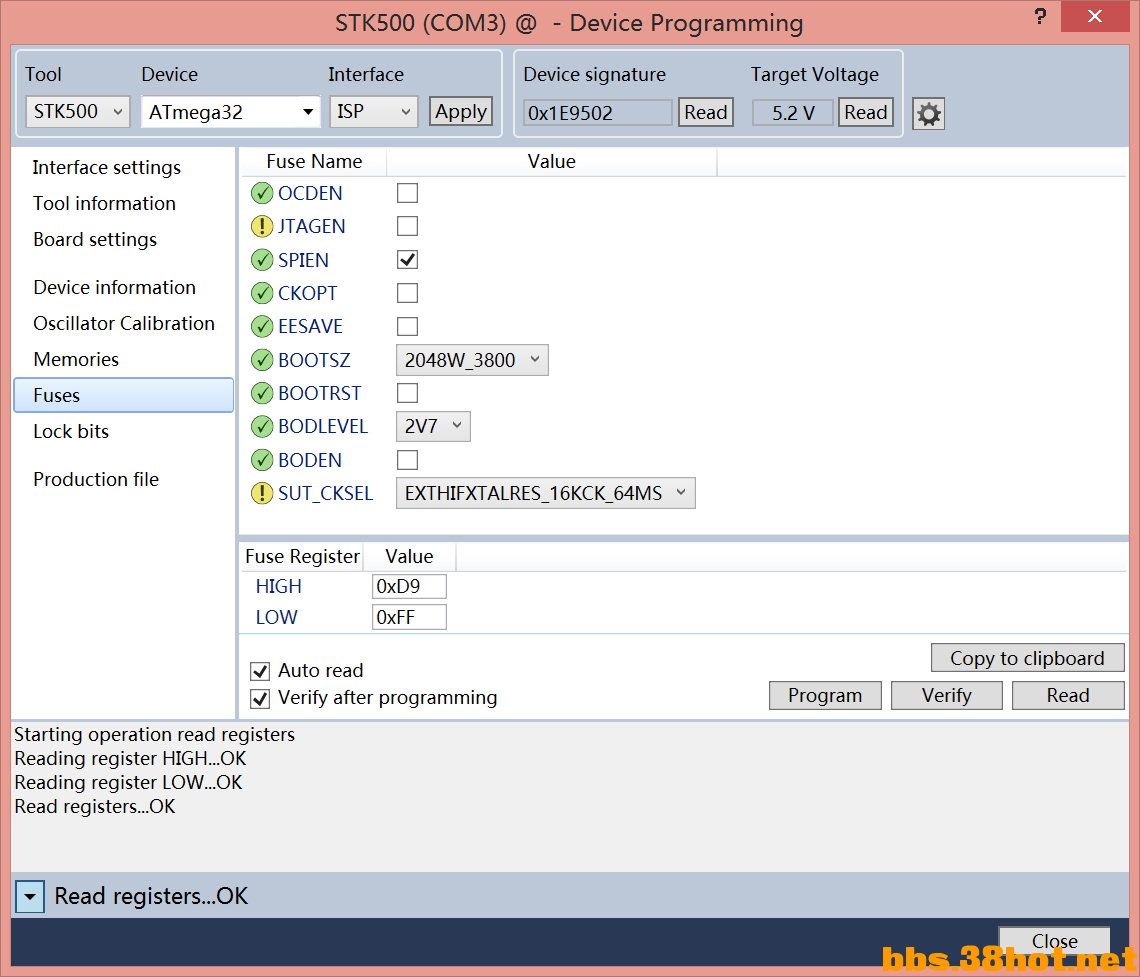Screen dimensions: 1140x977
Task: Click the SUT_CKSEL fuse name
Action: click(326, 494)
